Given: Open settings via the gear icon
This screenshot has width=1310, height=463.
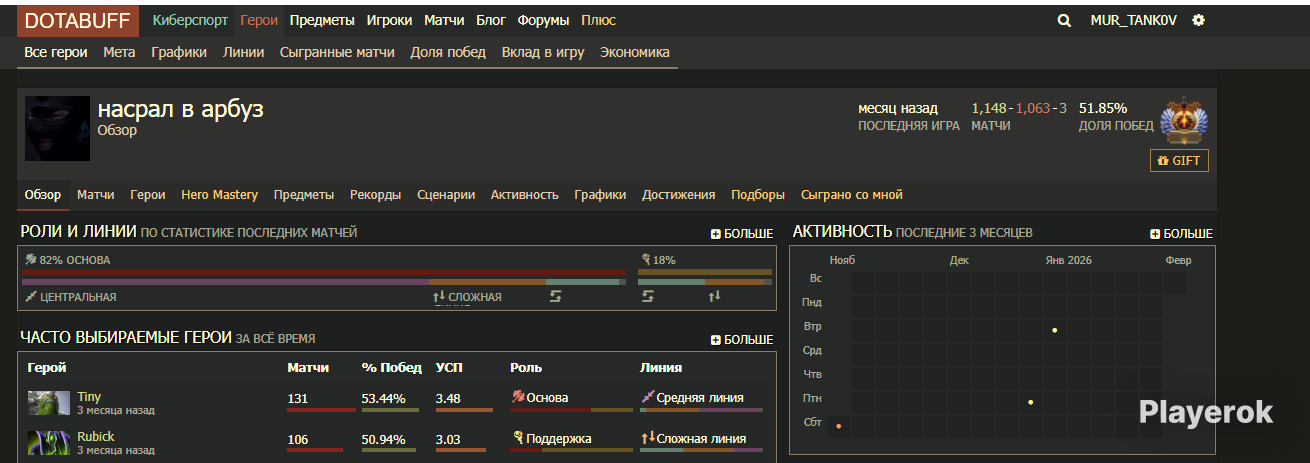Looking at the screenshot, I should (1199, 20).
